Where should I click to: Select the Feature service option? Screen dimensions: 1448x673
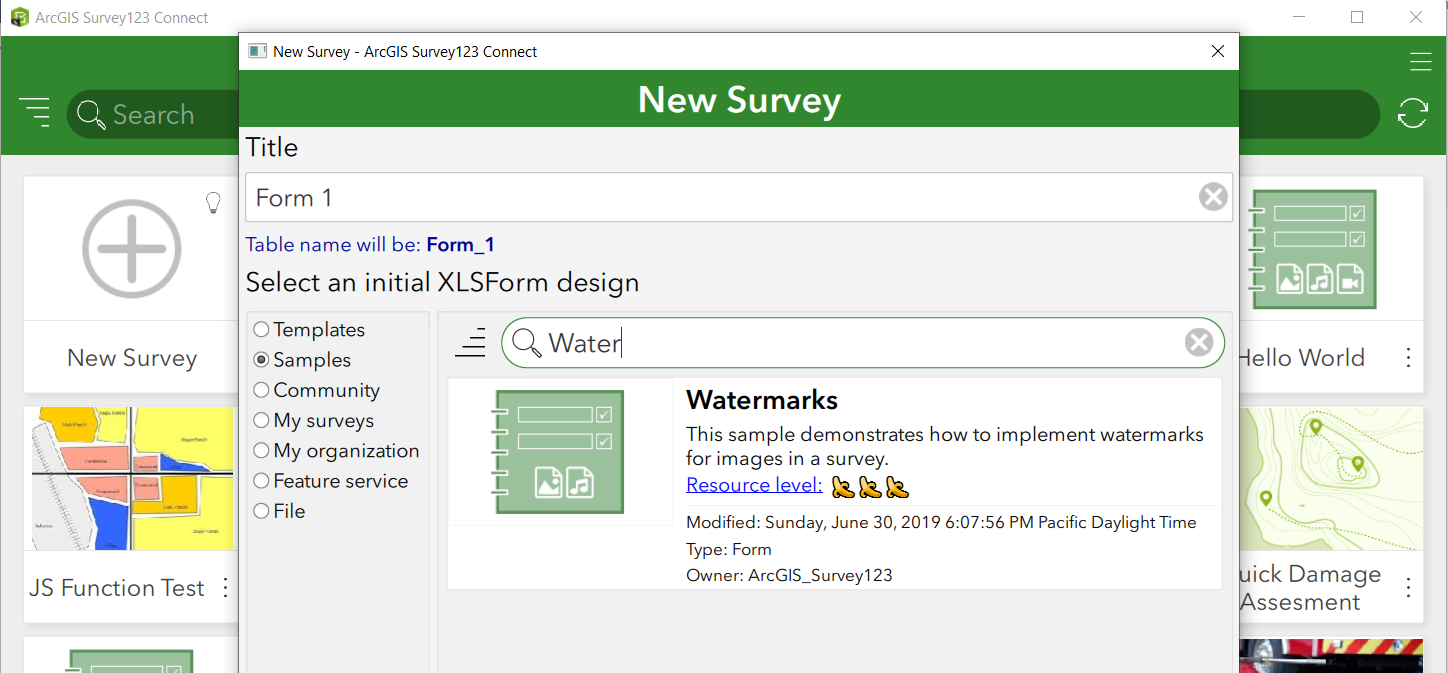pyautogui.click(x=262, y=481)
